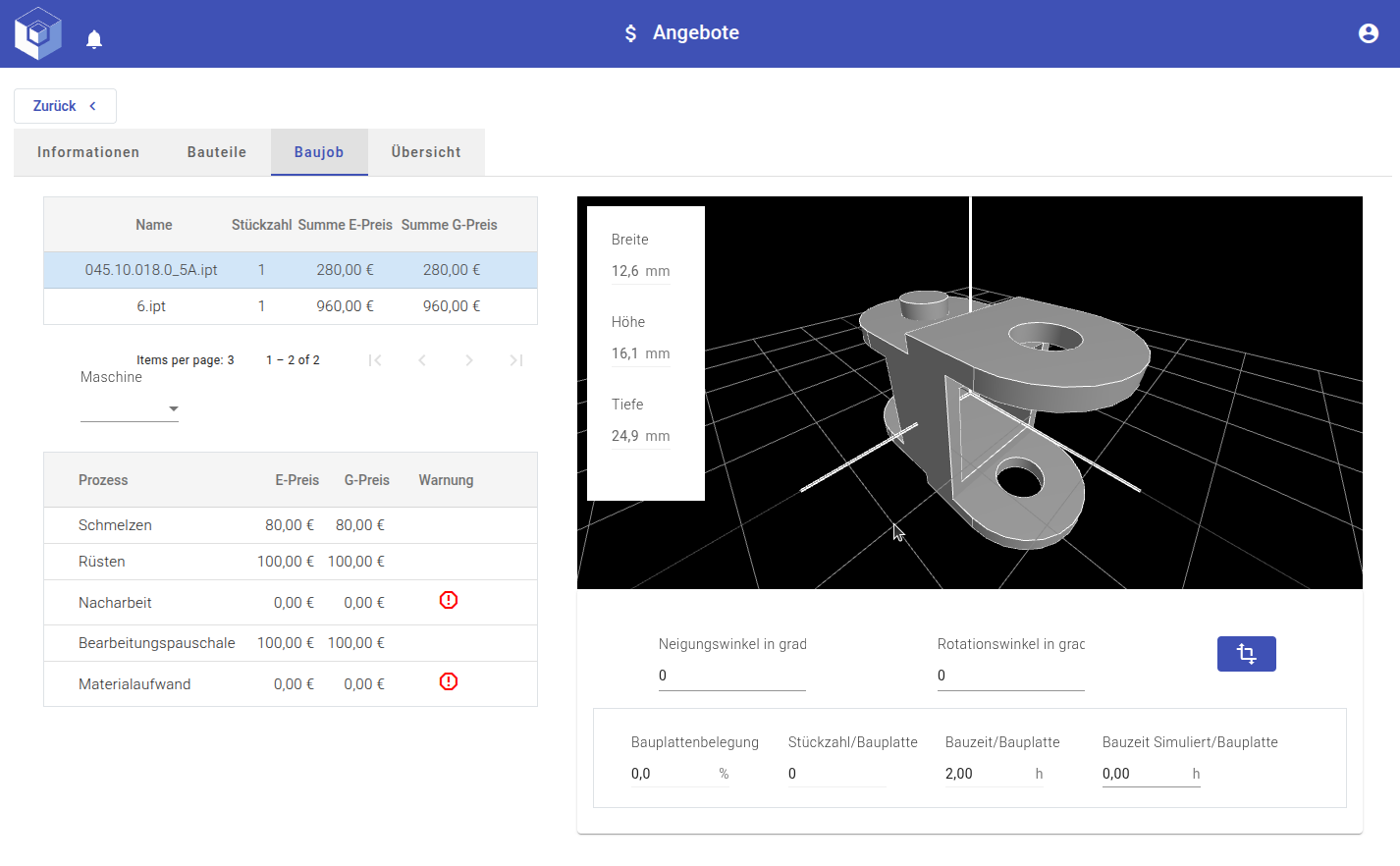Screen dimensions: 1400x866
Task: Open the notifications bell
Action: 94,39
